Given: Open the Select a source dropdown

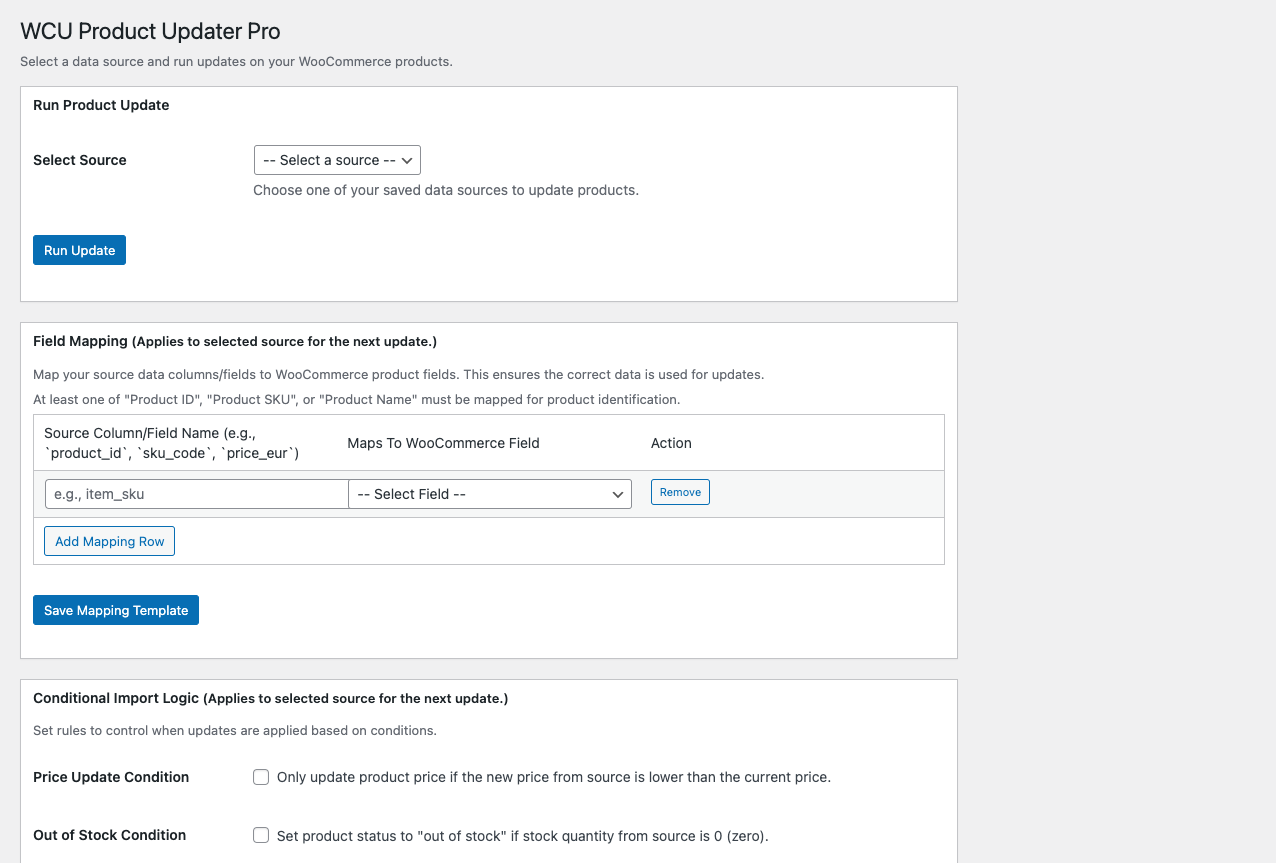Looking at the screenshot, I should (337, 160).
